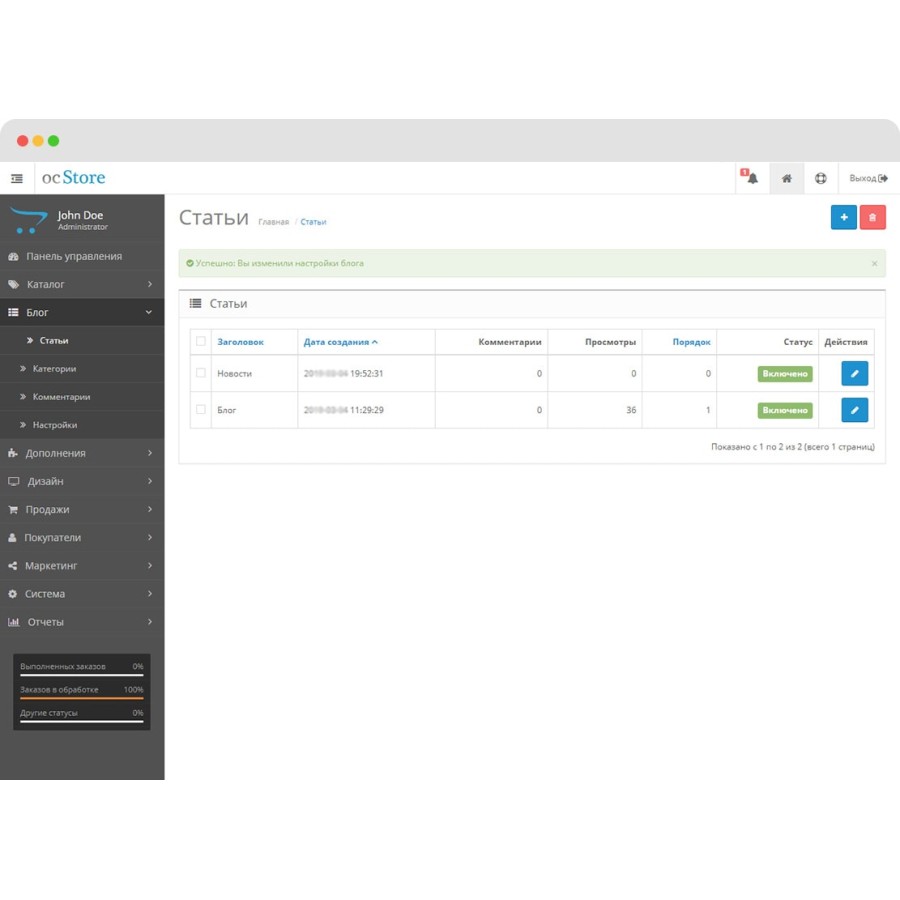
Task: Tick the select-all checkbox in table header
Action: (201, 341)
